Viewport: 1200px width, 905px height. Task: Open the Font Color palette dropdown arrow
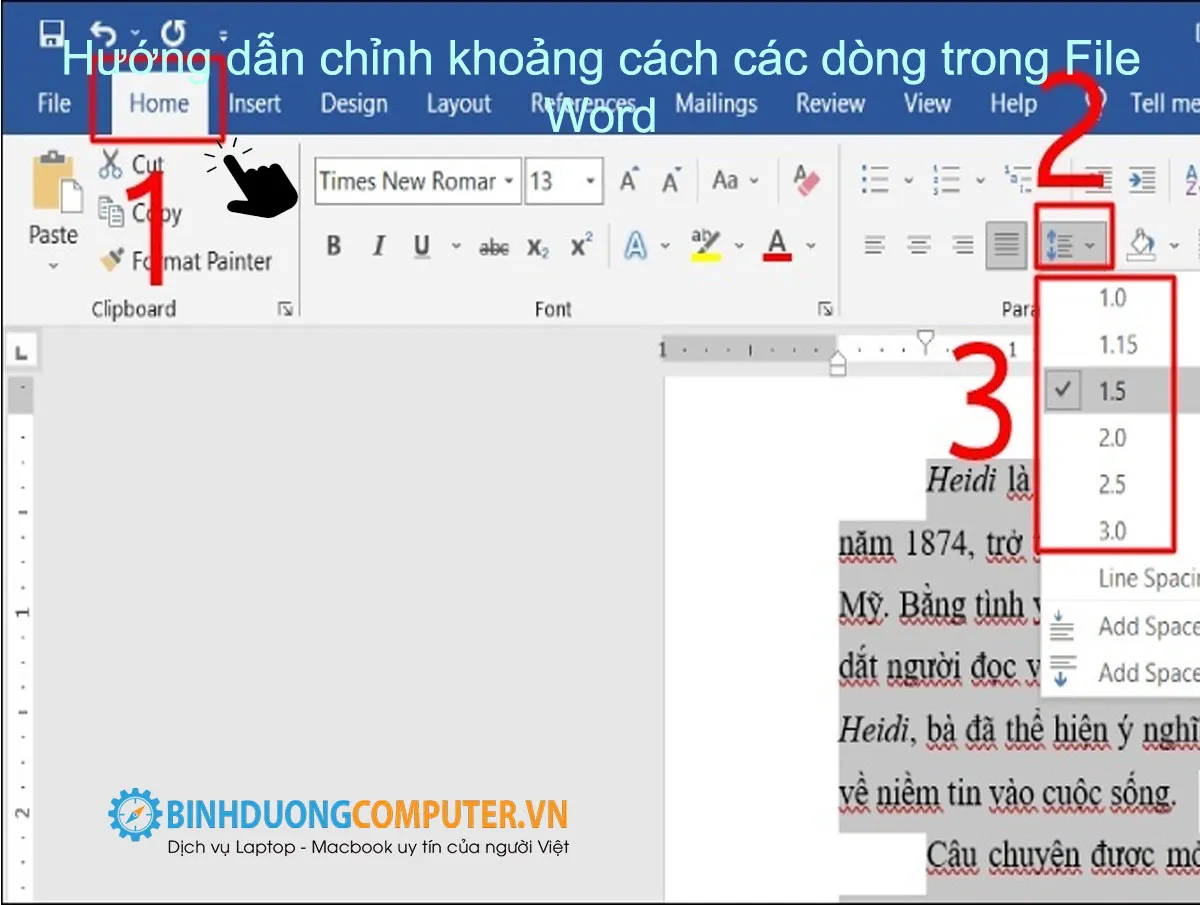[x=811, y=246]
